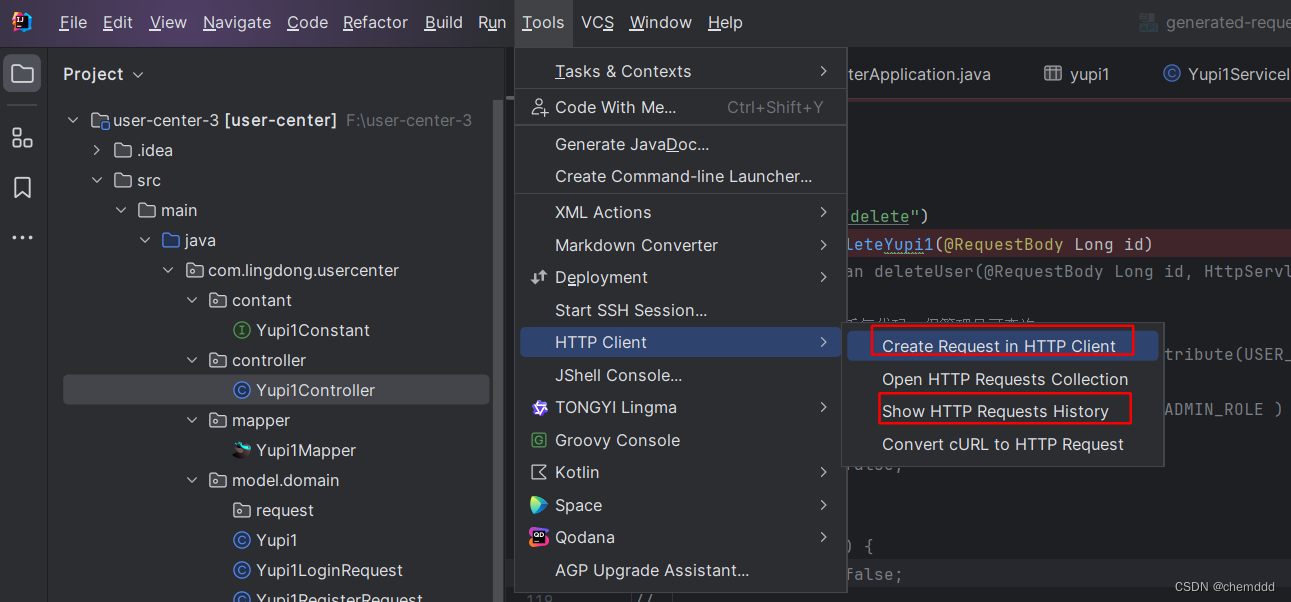Choose Convert cURL to HTTP Request
The image size is (1291, 602).
tap(1003, 444)
